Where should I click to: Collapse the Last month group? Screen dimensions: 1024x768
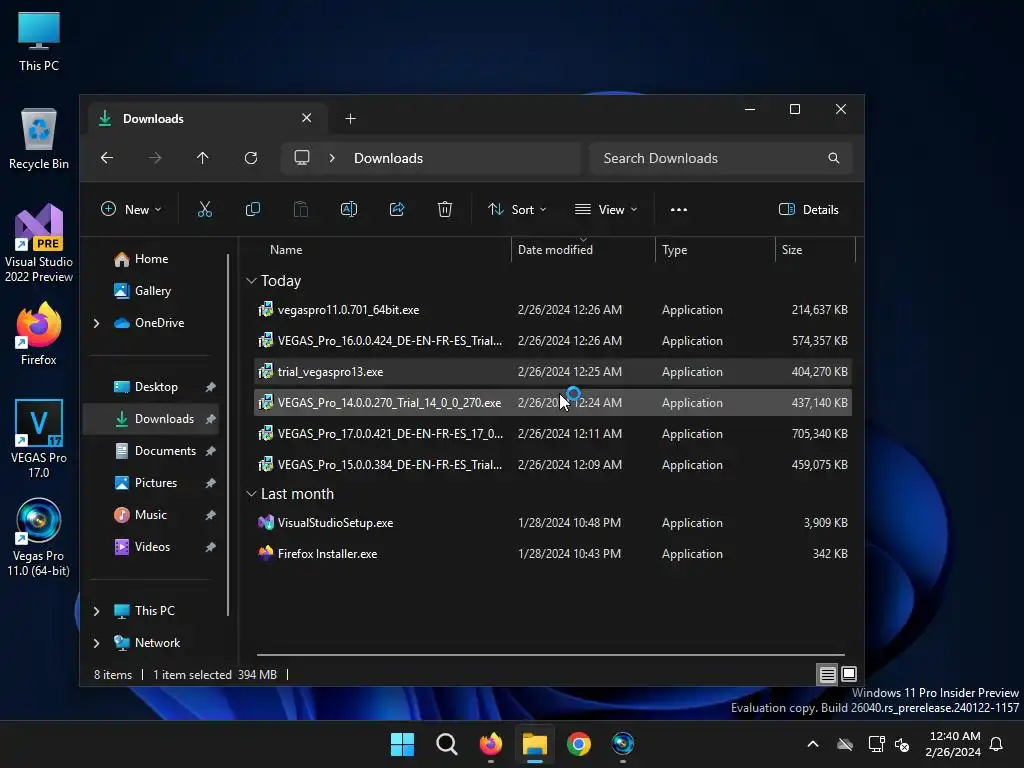pyautogui.click(x=251, y=494)
